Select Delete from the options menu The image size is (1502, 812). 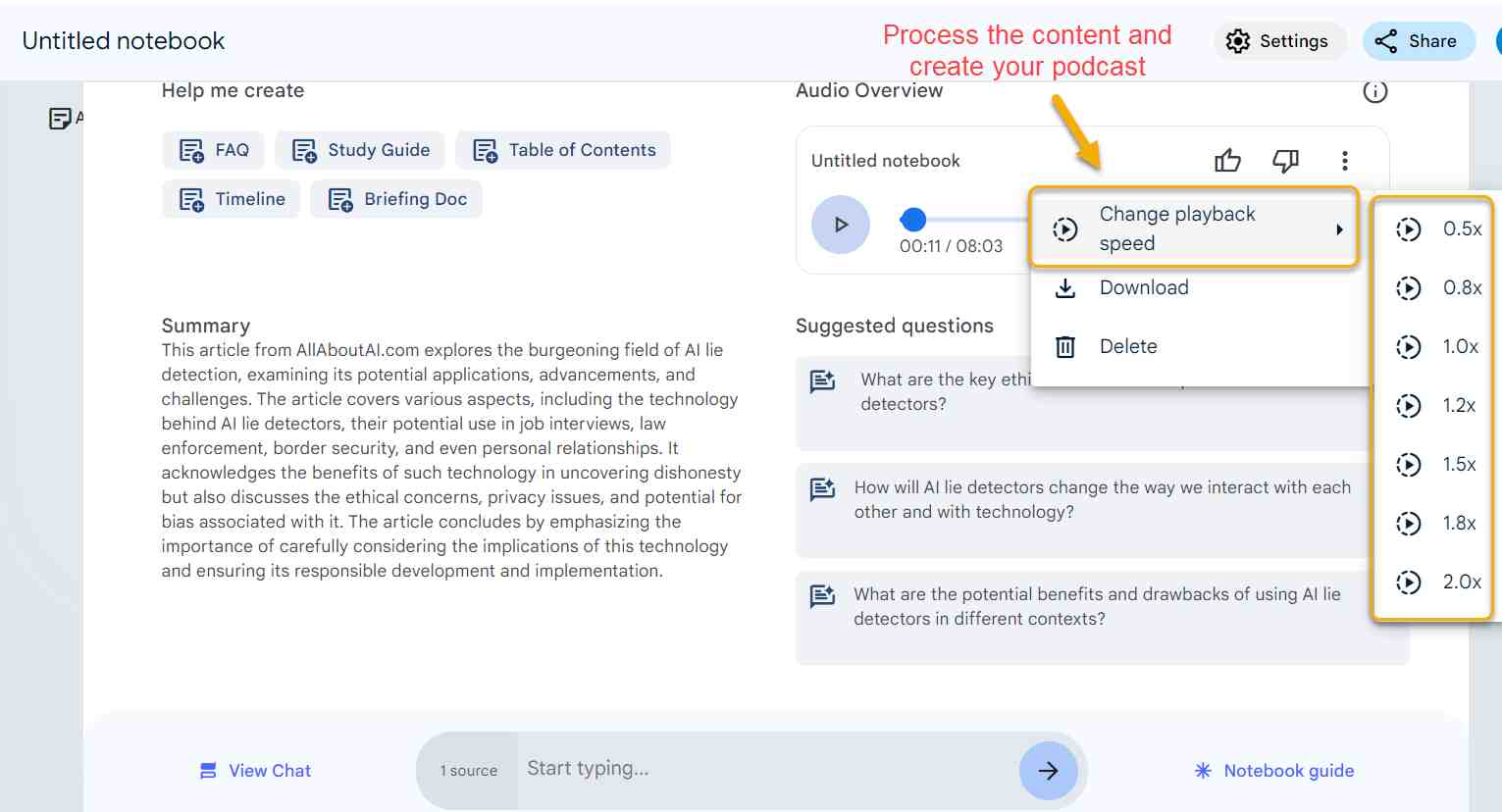click(1128, 346)
